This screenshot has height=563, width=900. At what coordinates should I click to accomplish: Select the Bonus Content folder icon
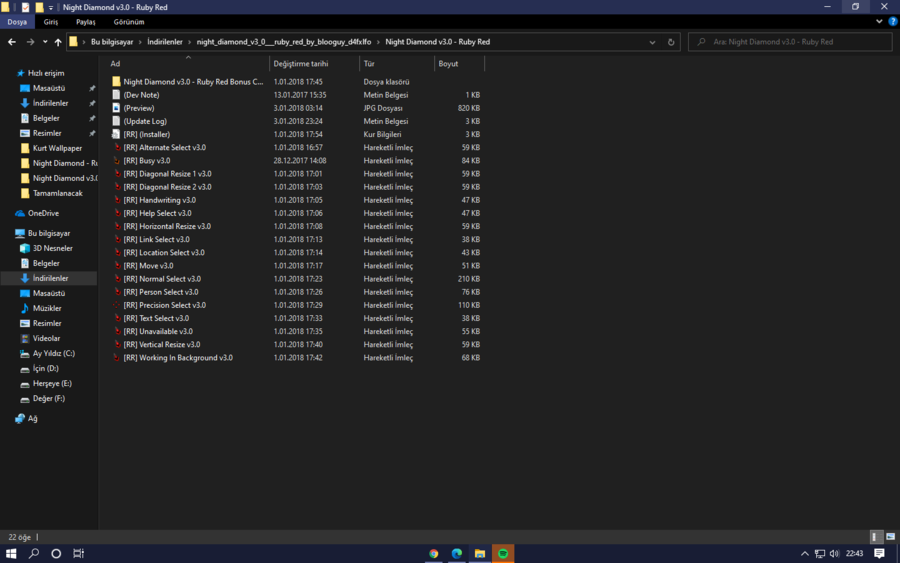coord(116,81)
